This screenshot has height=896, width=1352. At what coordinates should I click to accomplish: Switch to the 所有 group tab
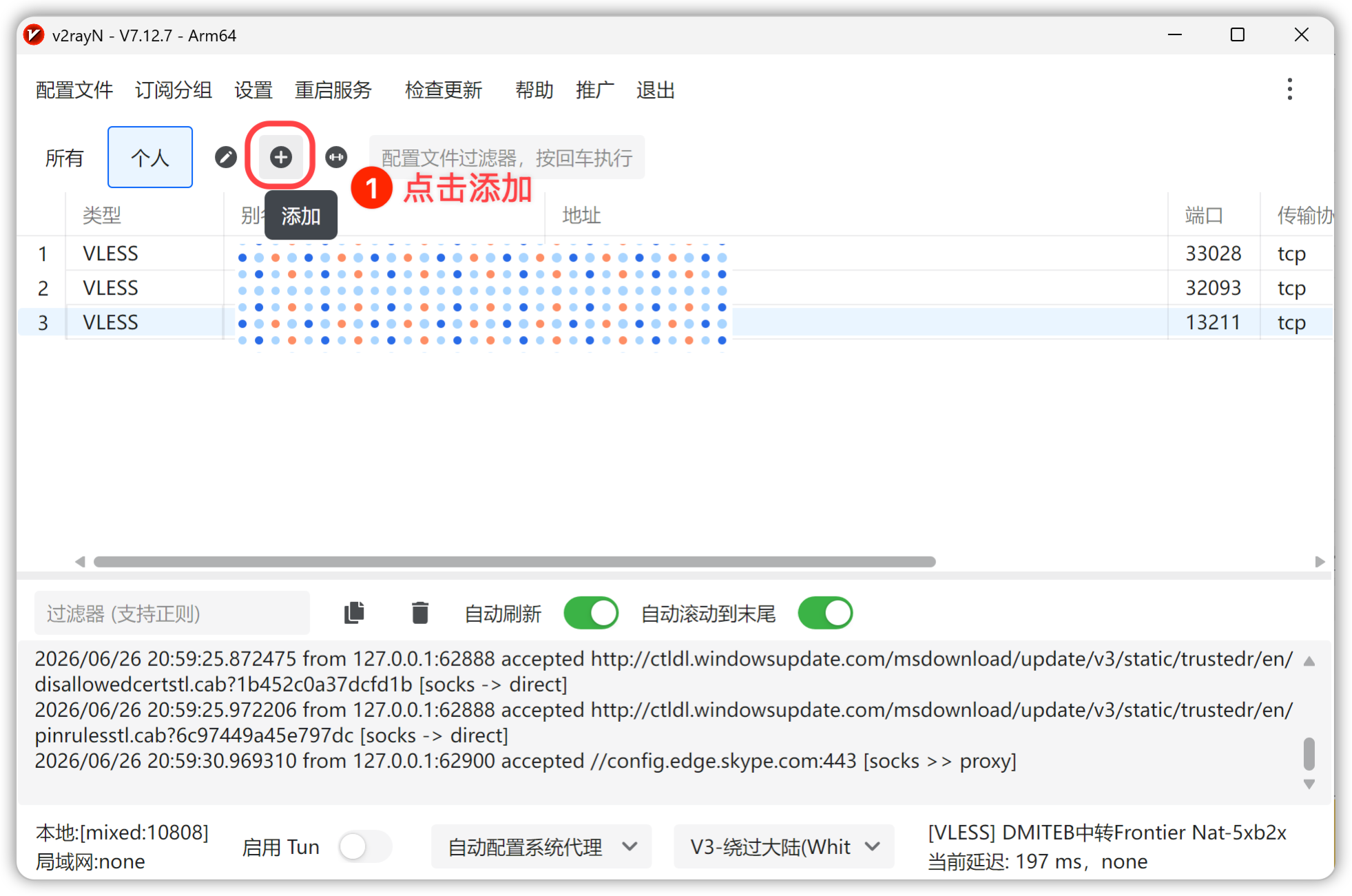click(64, 158)
